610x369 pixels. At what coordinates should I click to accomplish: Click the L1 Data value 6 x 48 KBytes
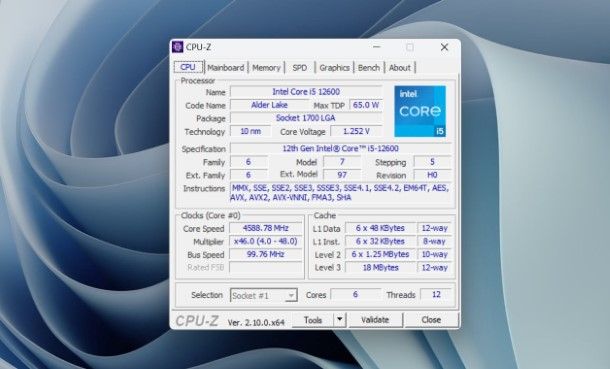tap(380, 228)
